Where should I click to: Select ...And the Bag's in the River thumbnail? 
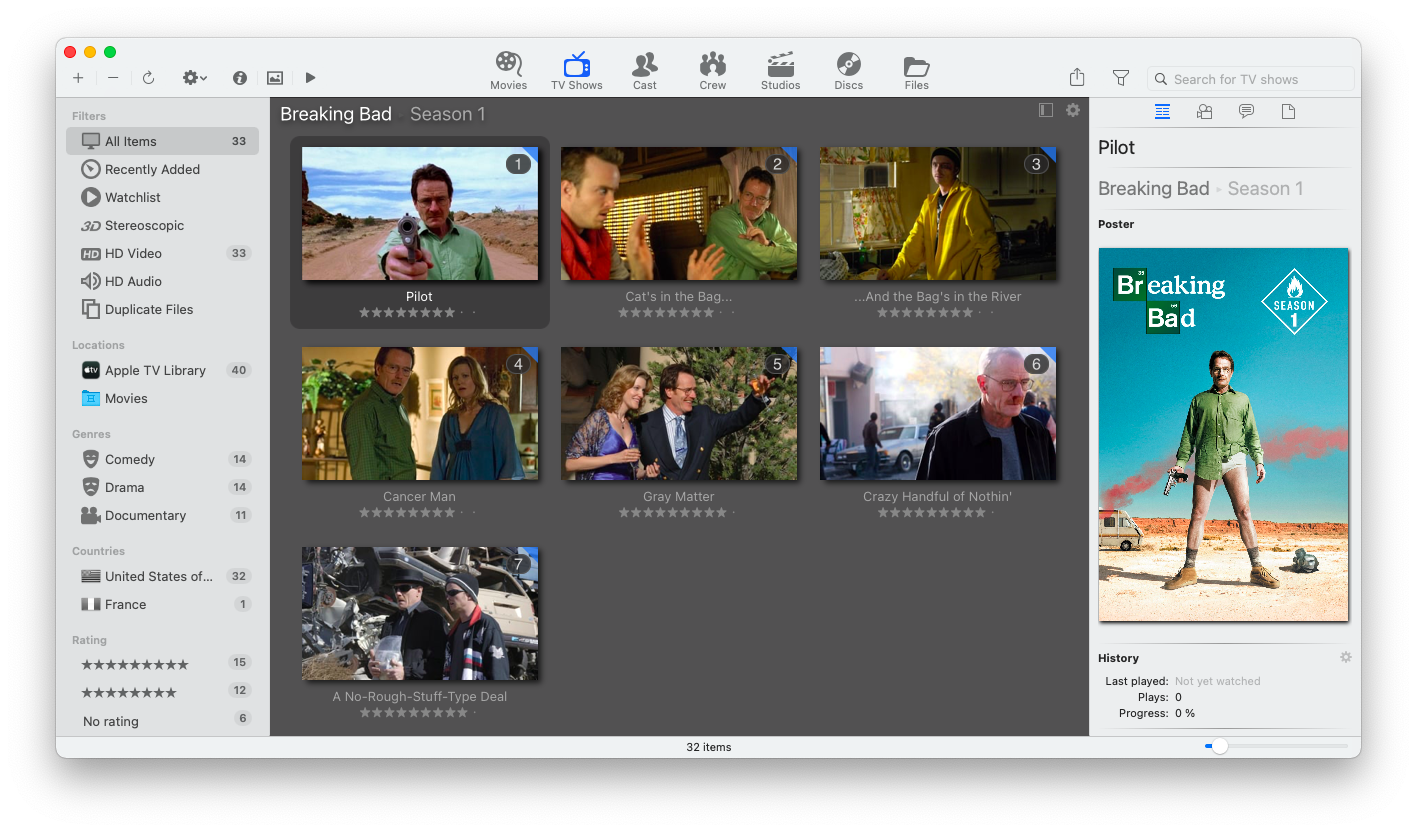coord(938,214)
